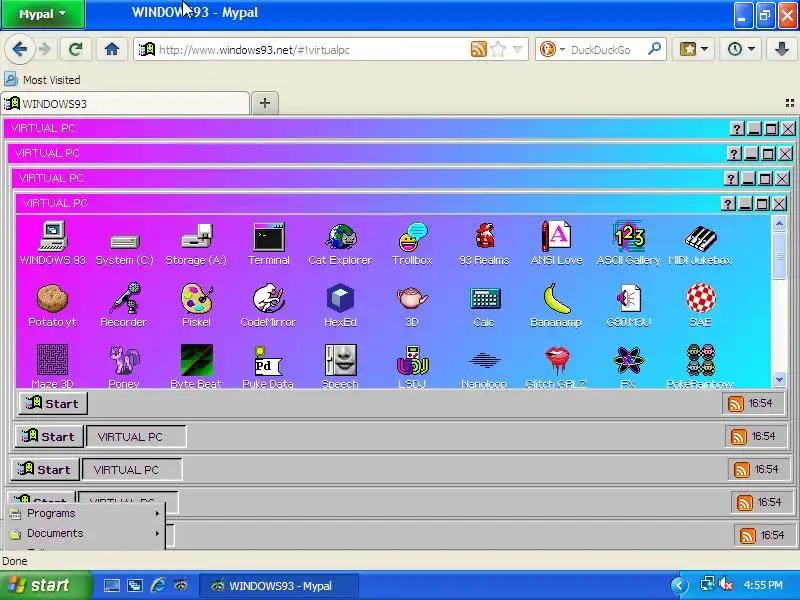The width and height of the screenshot is (800, 600).
Task: Click the Most Visited bookmarks folder
Action: coord(43,80)
